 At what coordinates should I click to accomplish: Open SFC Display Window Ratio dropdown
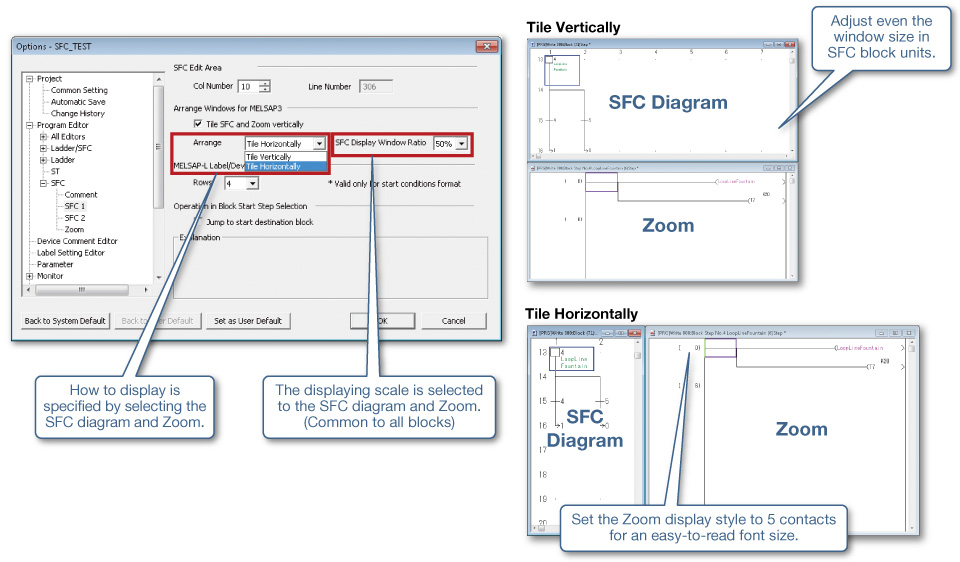point(461,144)
